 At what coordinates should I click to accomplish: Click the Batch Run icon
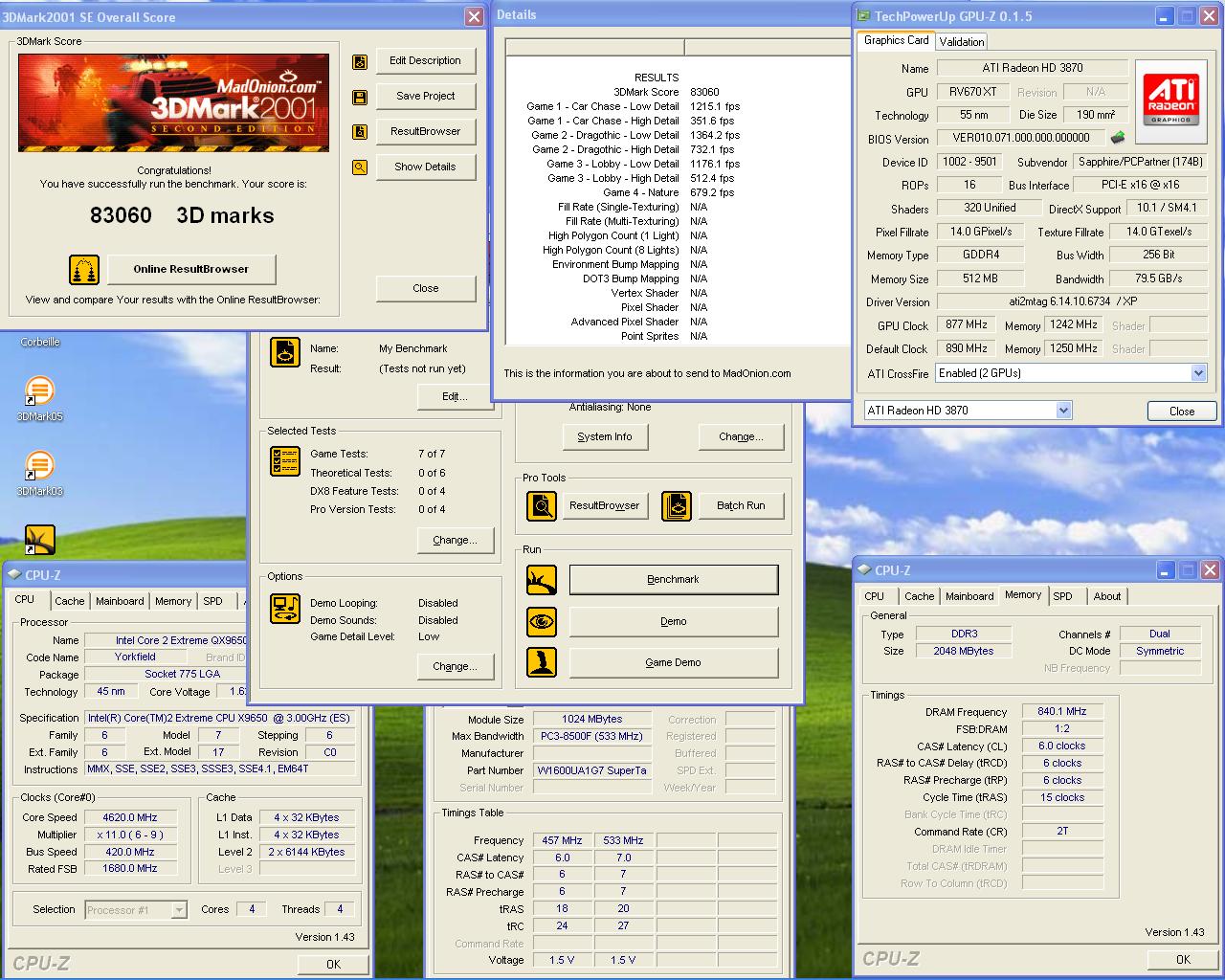(x=677, y=505)
